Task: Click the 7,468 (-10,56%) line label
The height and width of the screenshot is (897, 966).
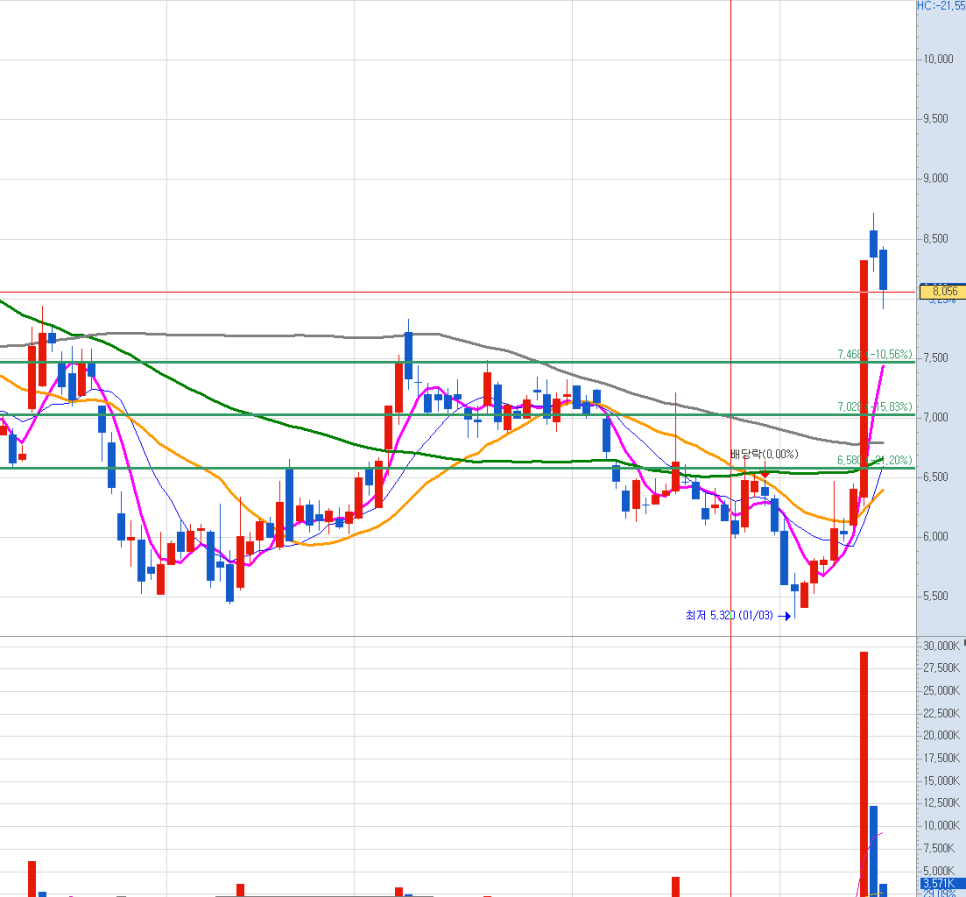Action: pos(874,354)
